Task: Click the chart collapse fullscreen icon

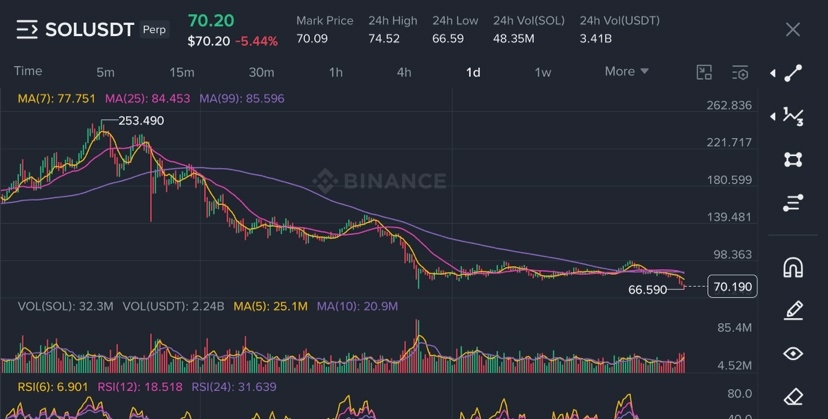Action: 704,72
